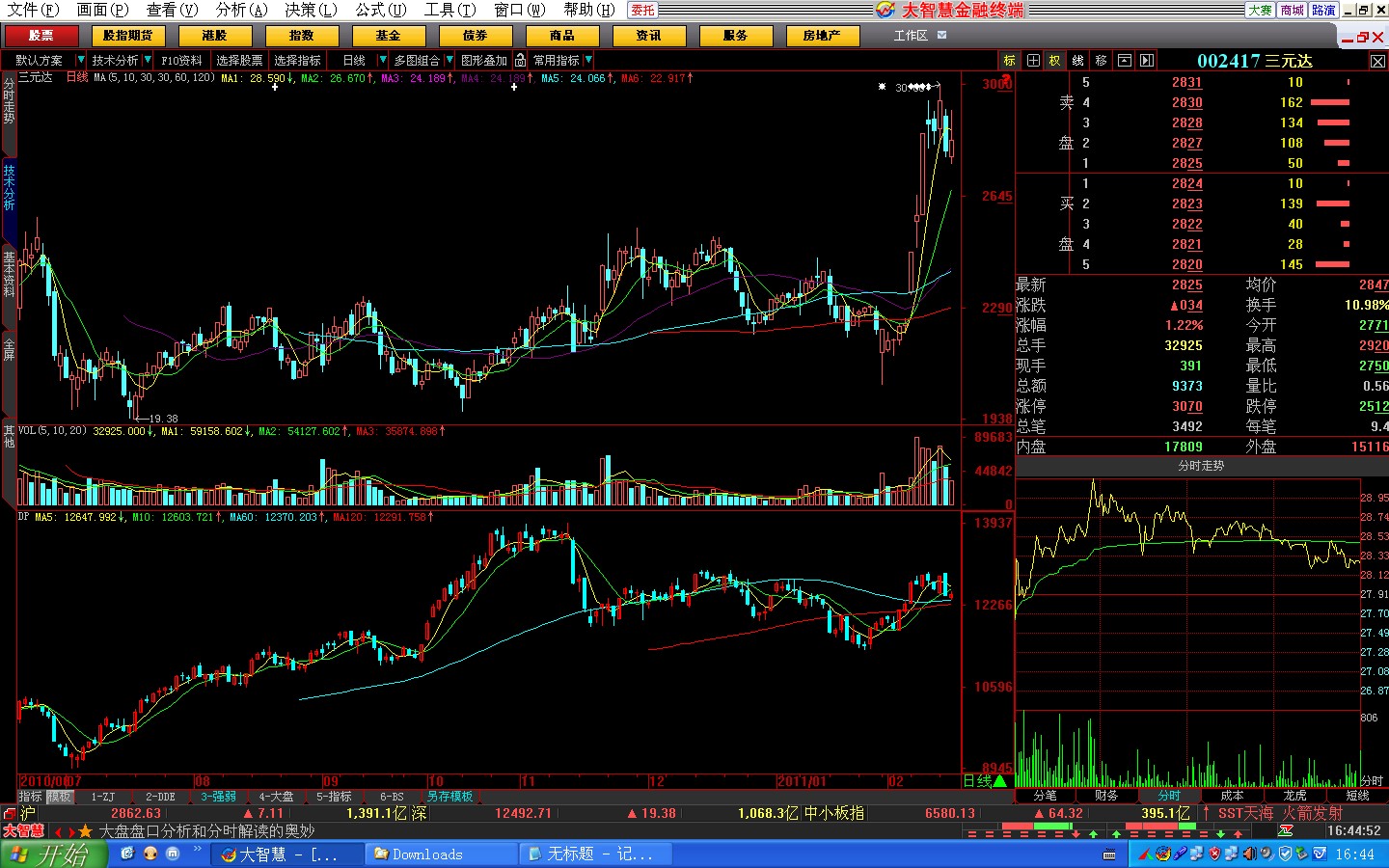Switch to 龙虎 bottom panel tab
This screenshot has width=1389, height=868.
tap(1295, 796)
